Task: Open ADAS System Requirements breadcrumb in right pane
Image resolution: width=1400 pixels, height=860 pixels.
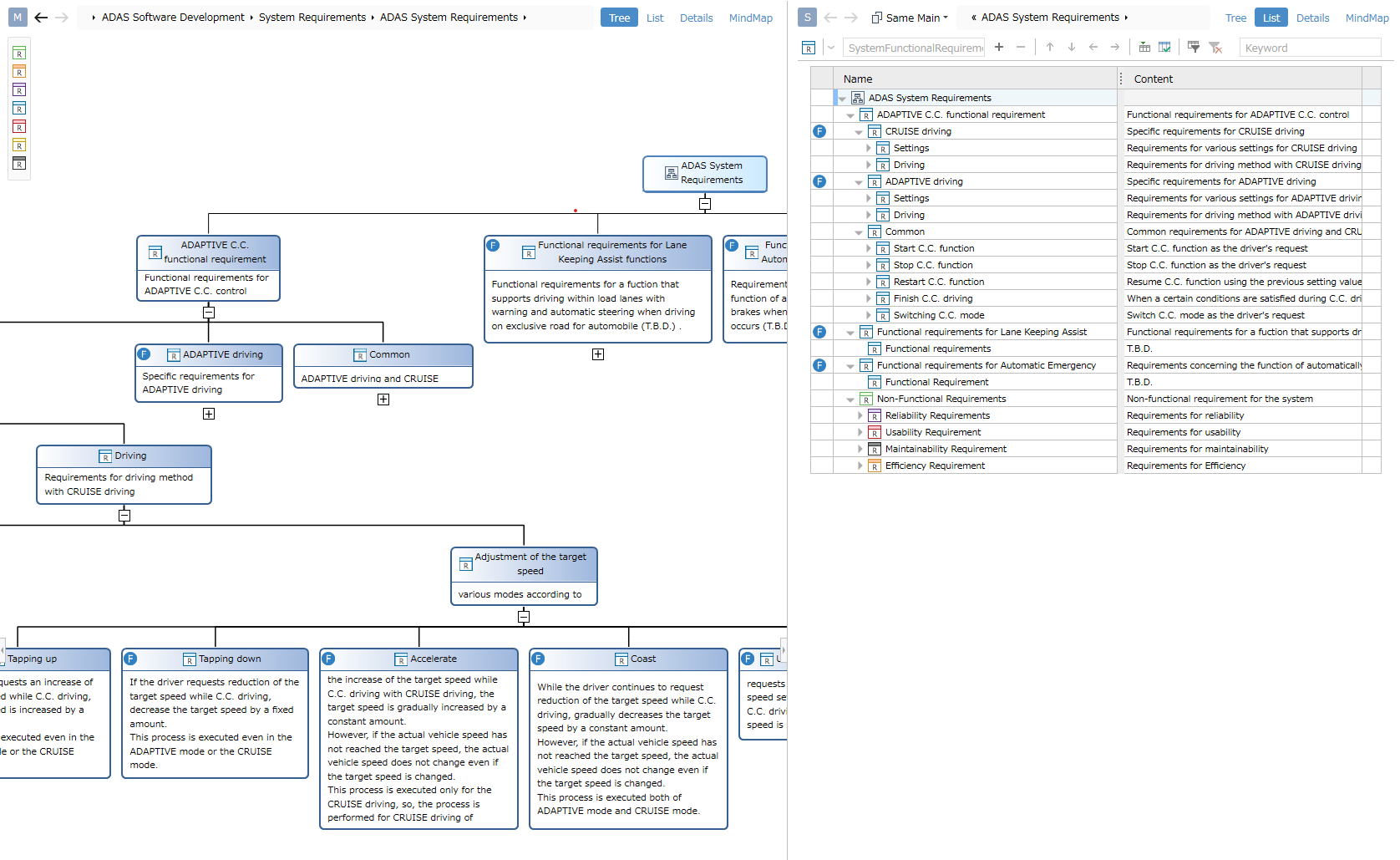Action: [x=1050, y=17]
